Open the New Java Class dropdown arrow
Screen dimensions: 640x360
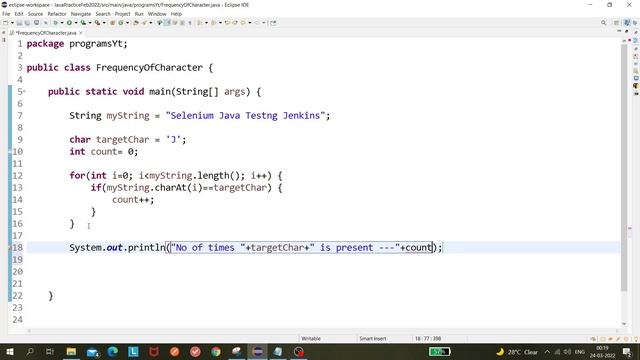point(127,23)
